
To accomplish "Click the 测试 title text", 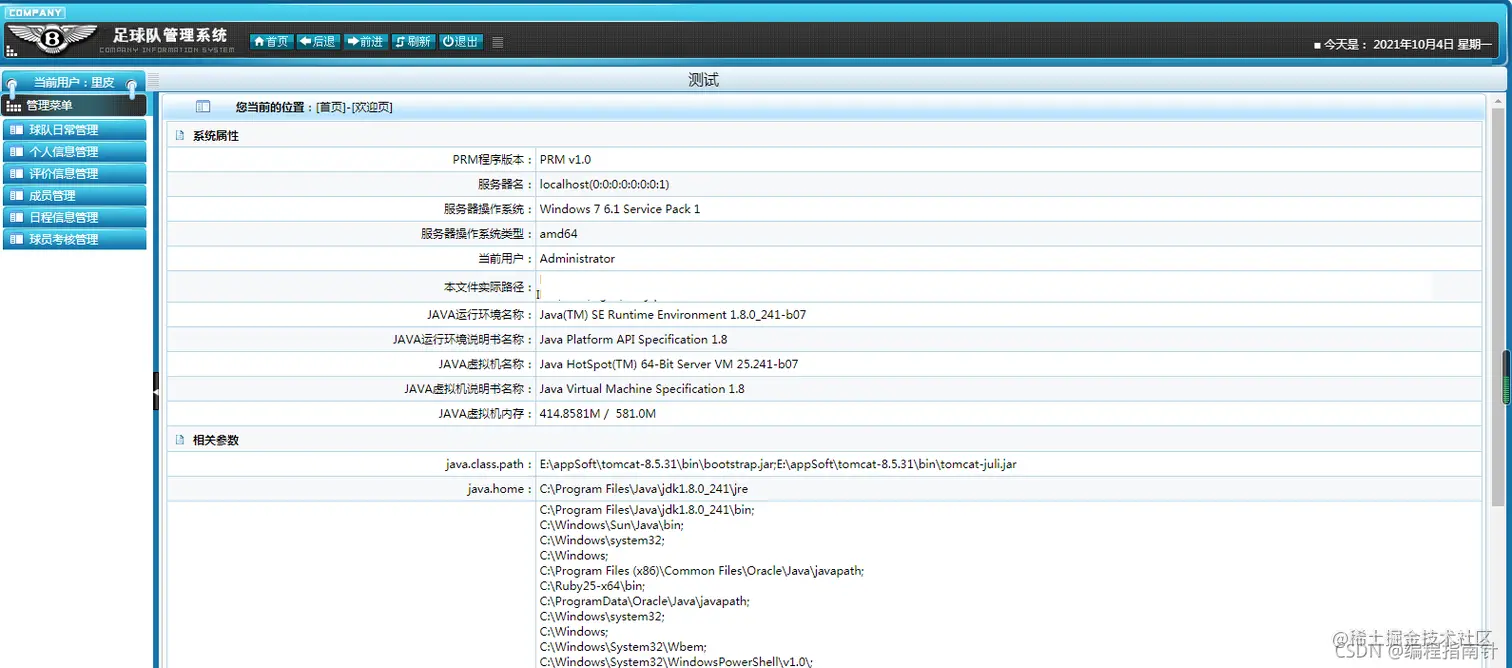I will click(703, 80).
